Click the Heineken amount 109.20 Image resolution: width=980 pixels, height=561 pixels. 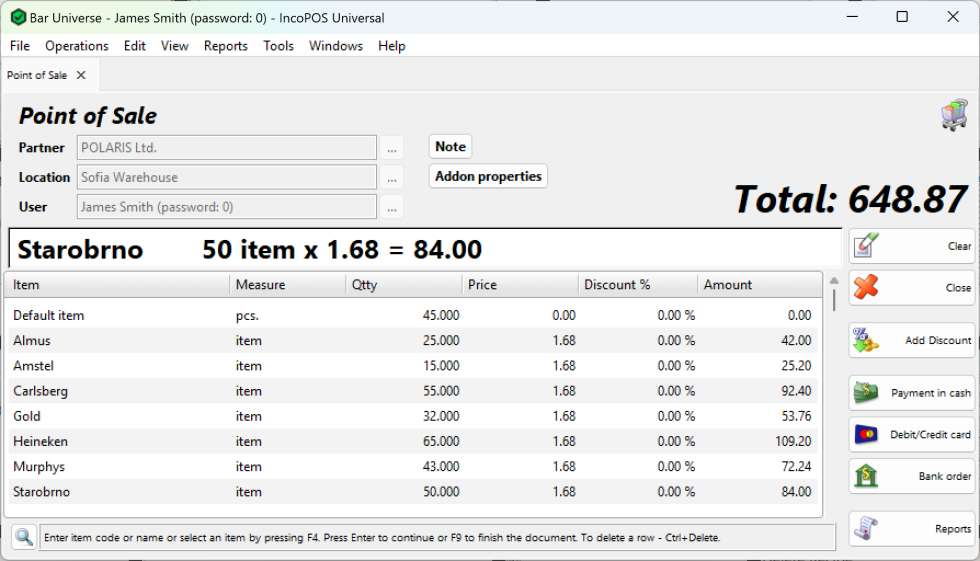[x=793, y=442]
